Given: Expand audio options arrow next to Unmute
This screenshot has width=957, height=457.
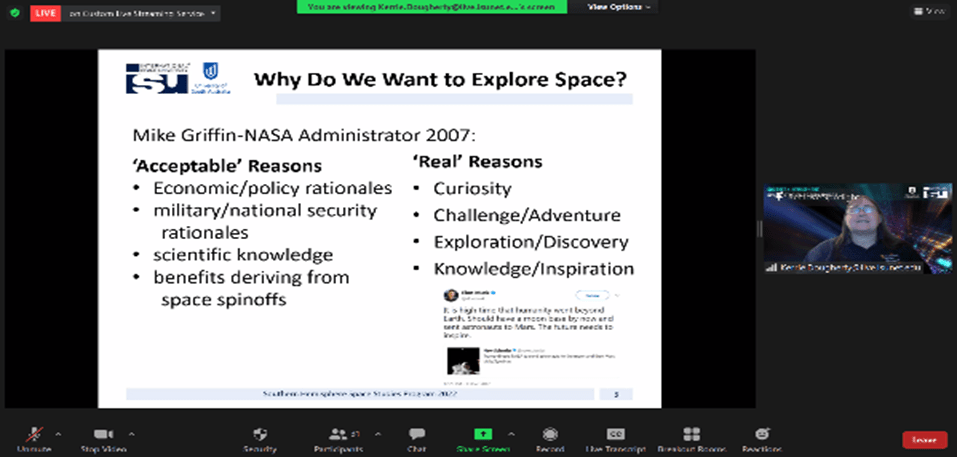Looking at the screenshot, I should click(58, 434).
